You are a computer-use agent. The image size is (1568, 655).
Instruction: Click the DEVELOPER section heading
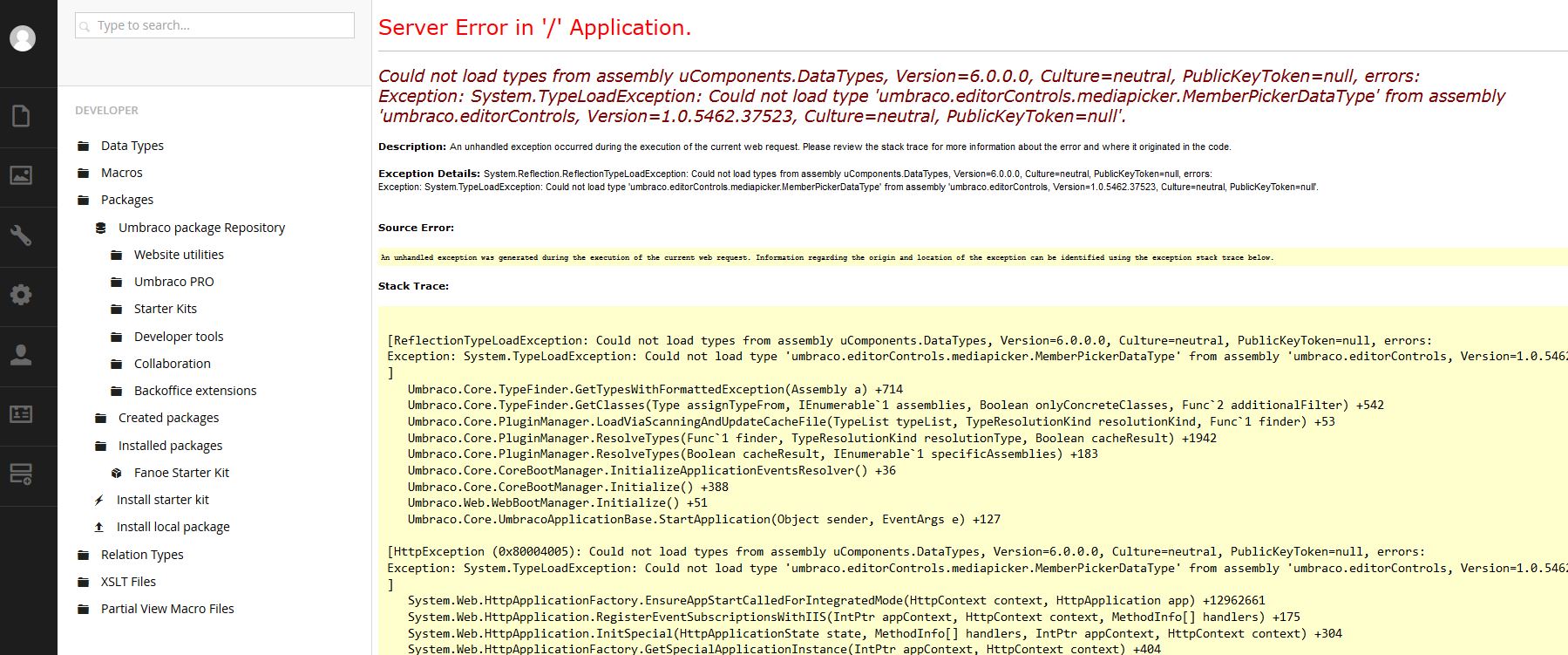click(x=106, y=111)
